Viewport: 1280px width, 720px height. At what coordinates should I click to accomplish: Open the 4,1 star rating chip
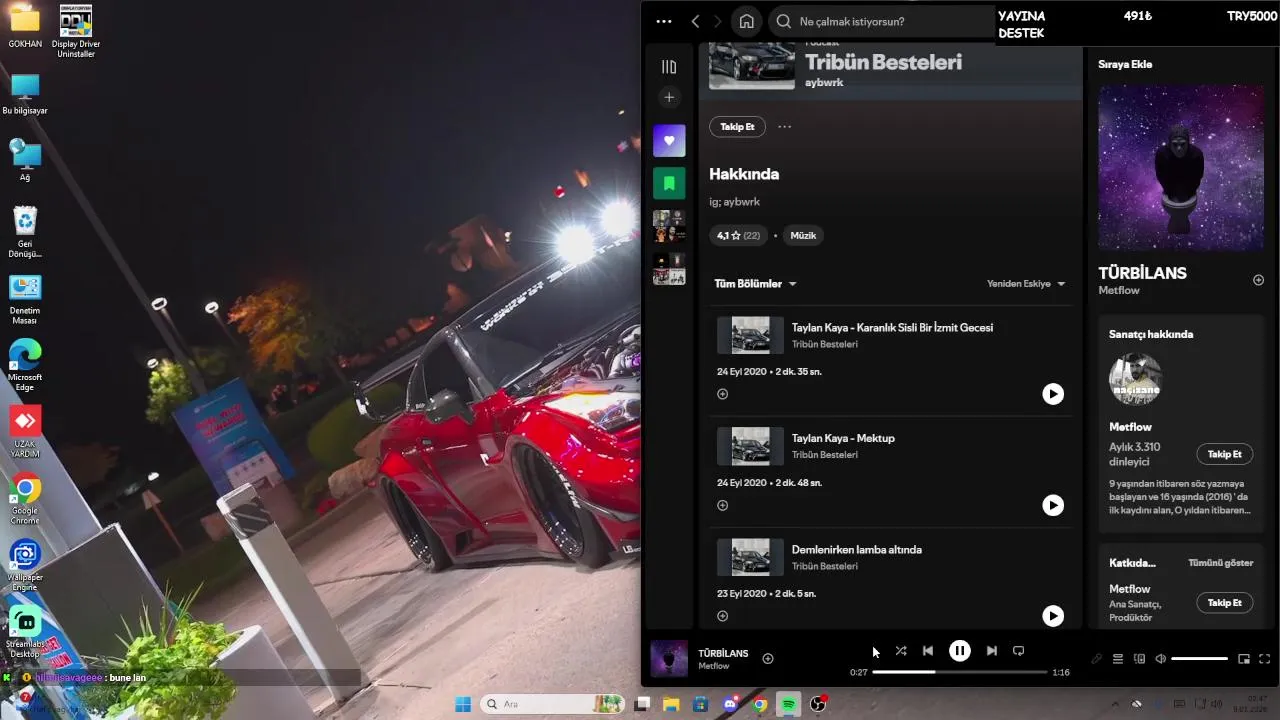(738, 236)
